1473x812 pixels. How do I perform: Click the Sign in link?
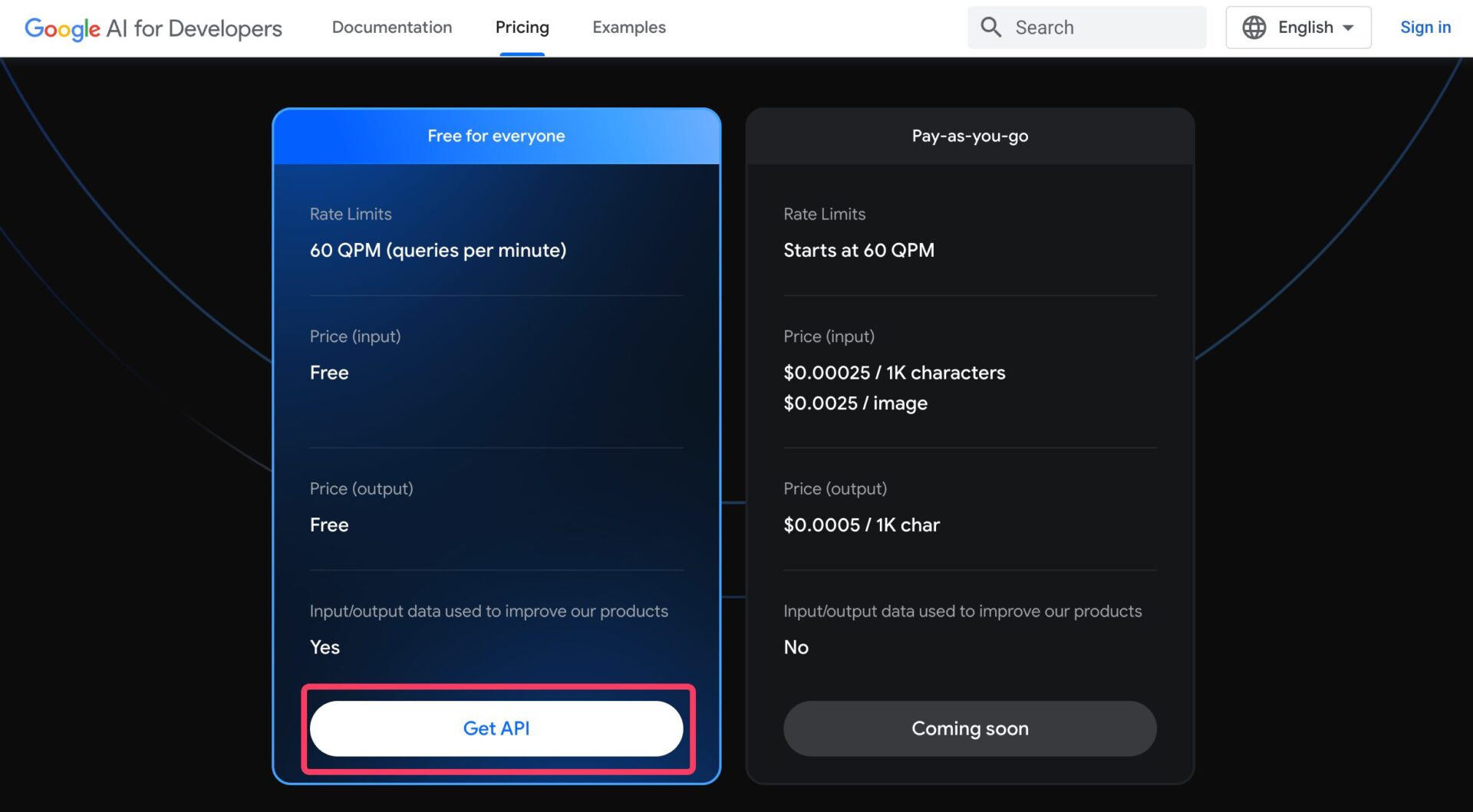click(x=1425, y=28)
